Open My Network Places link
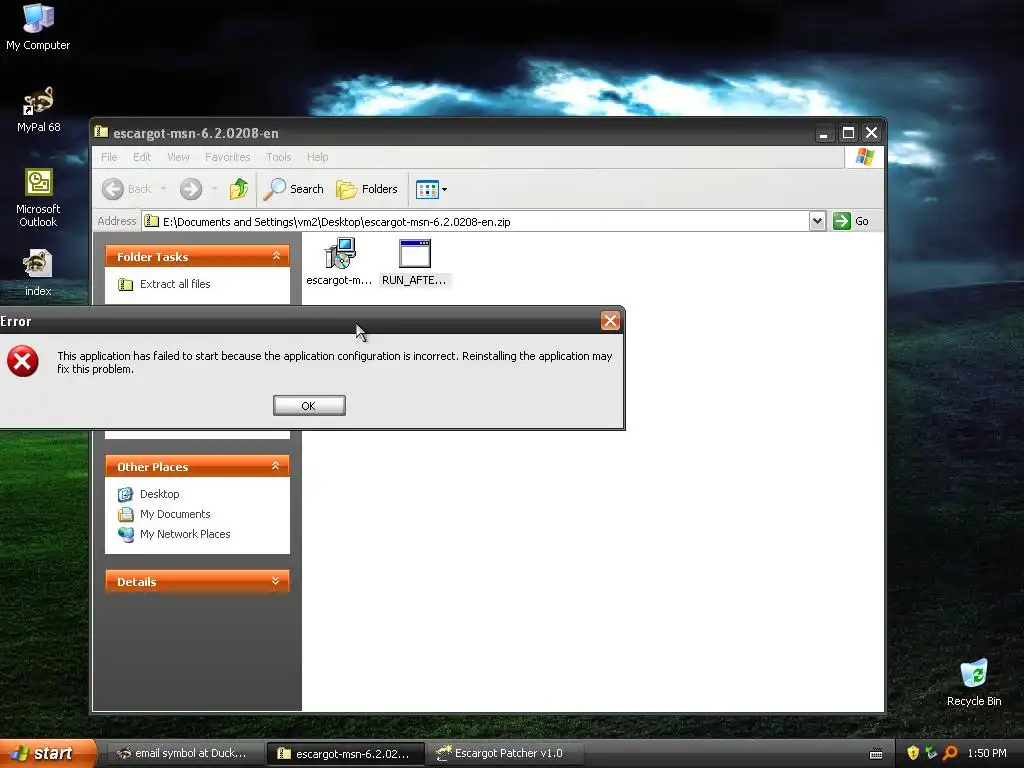Viewport: 1024px width, 768px height. pyautogui.click(x=174, y=534)
